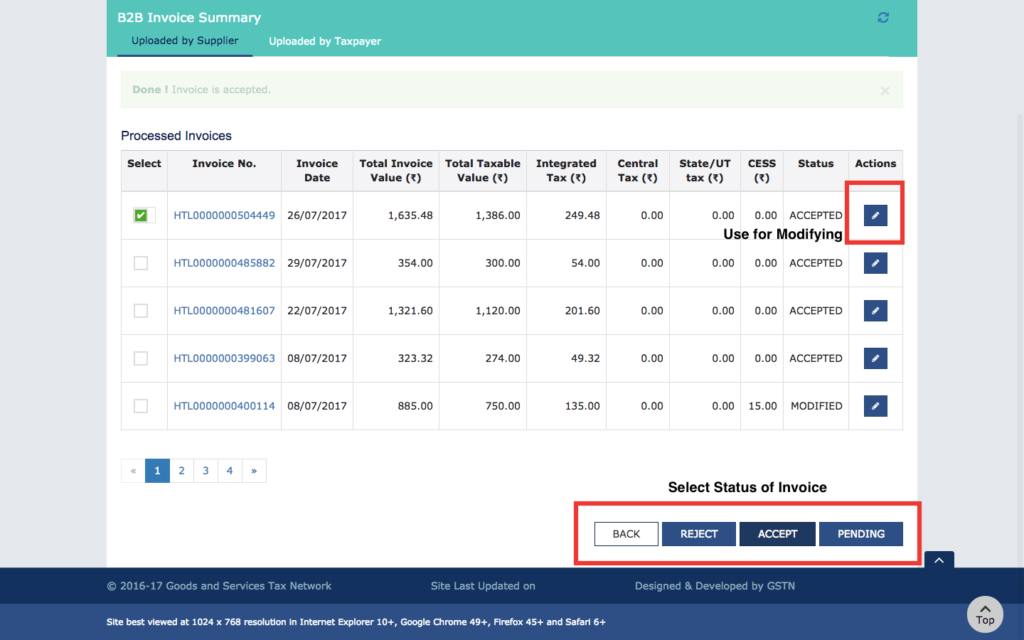1024x640 pixels.
Task: Click the refresh icon in the header
Action: coord(883,17)
